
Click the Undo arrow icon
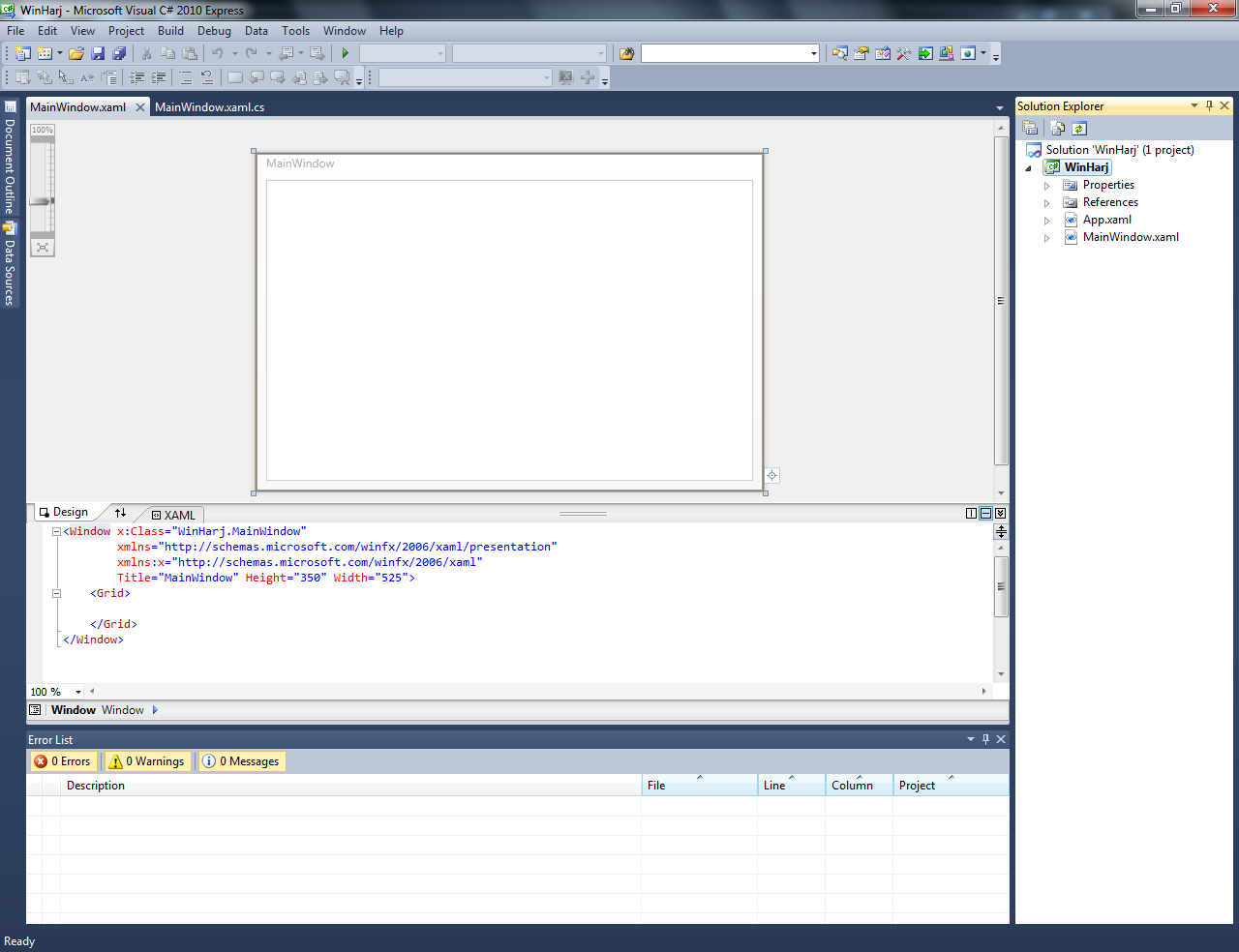[218, 53]
